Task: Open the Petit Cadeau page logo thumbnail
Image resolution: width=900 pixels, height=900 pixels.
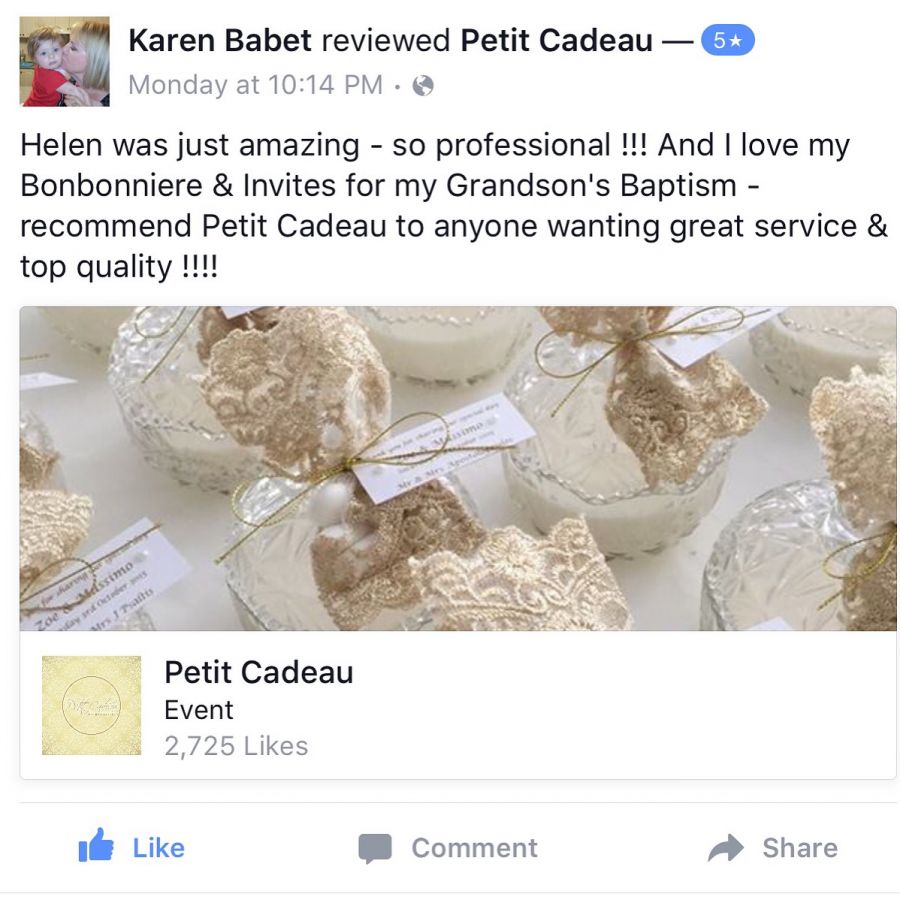Action: [x=91, y=705]
